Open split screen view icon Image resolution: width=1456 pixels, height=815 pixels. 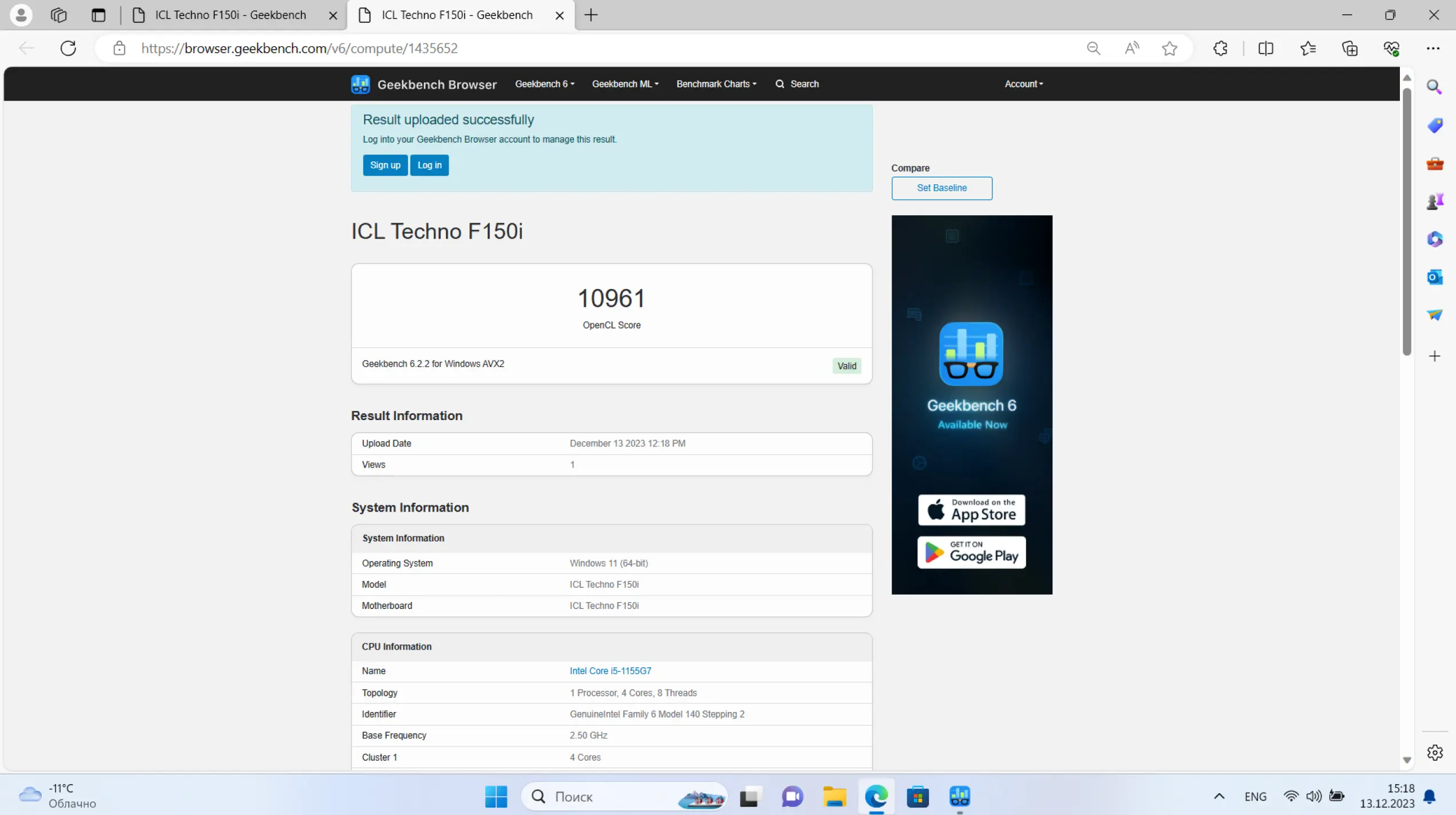point(1265,48)
